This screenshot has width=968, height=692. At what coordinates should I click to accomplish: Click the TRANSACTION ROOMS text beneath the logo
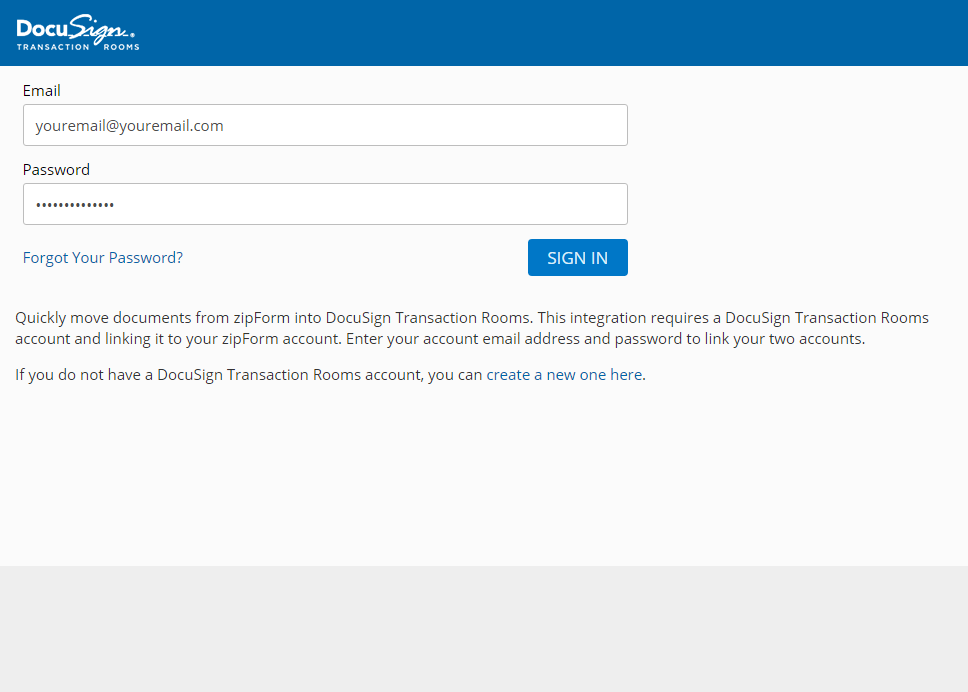[77, 44]
